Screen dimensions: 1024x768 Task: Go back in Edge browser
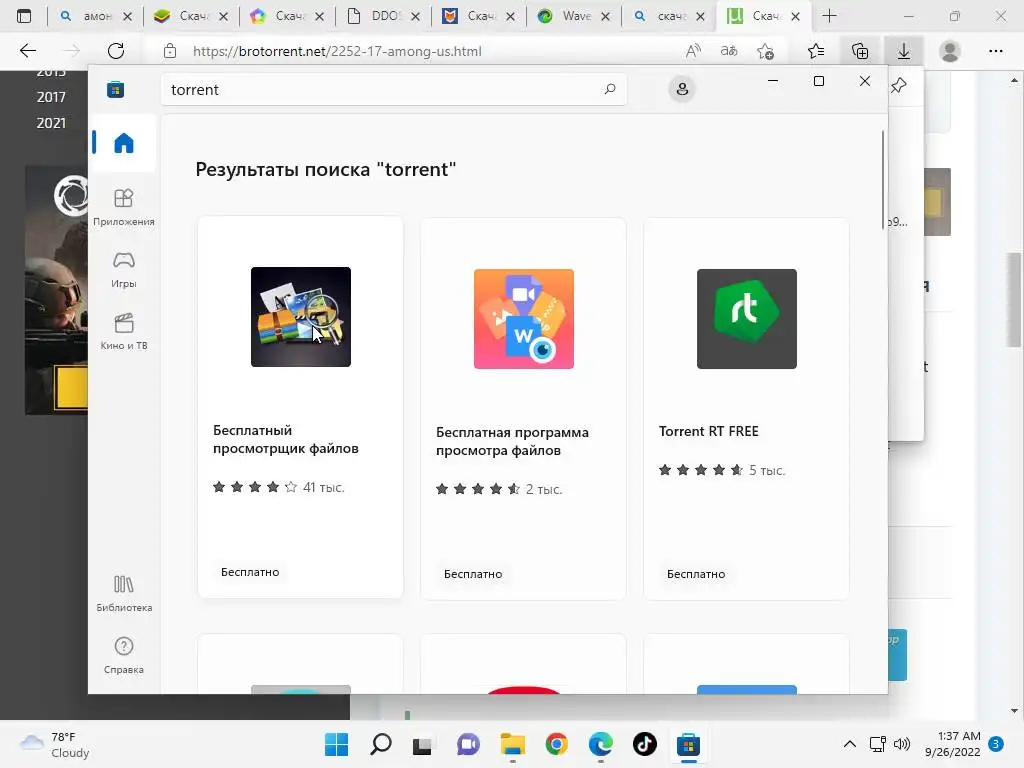pyautogui.click(x=27, y=51)
